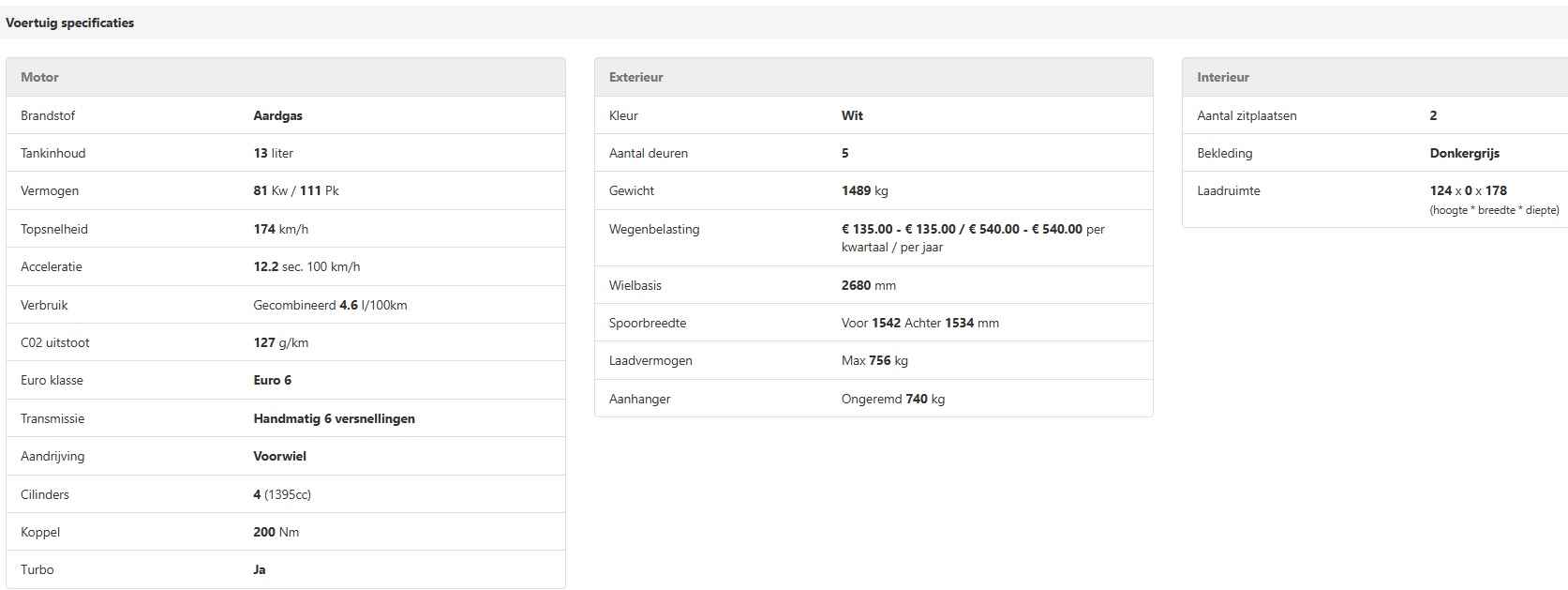The width and height of the screenshot is (1568, 590).
Task: Click the Cilinders label
Action: click(45, 494)
